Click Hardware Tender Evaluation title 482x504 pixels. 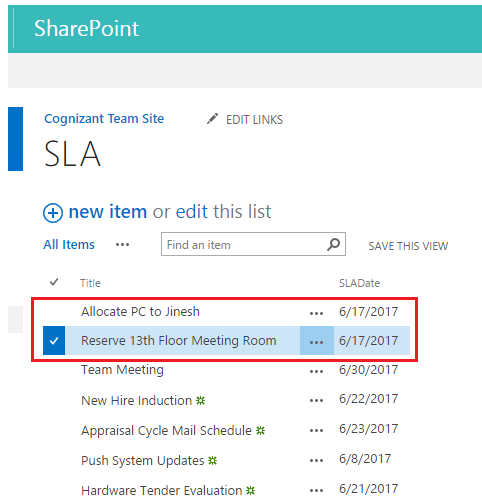162,490
